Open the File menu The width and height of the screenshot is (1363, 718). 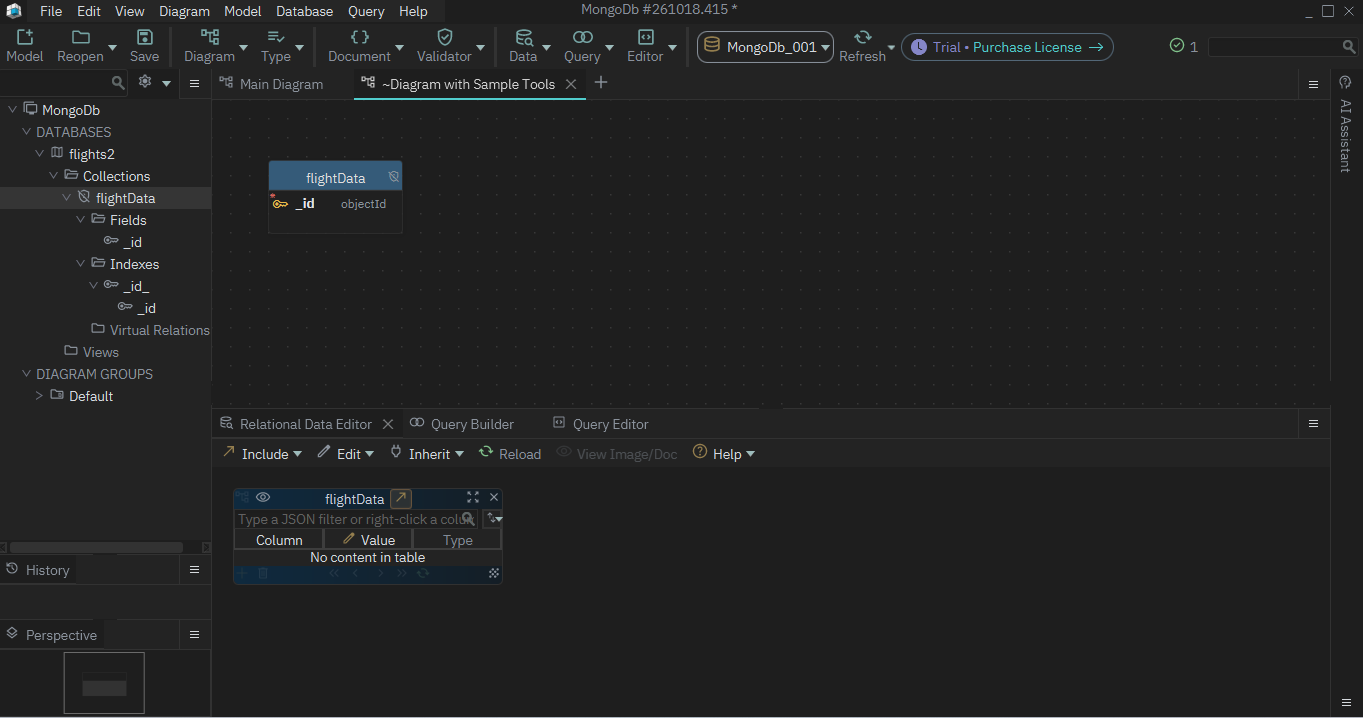tap(51, 11)
